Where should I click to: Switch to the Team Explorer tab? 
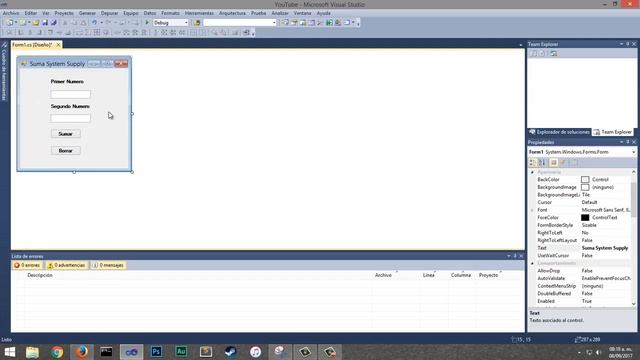tap(613, 132)
